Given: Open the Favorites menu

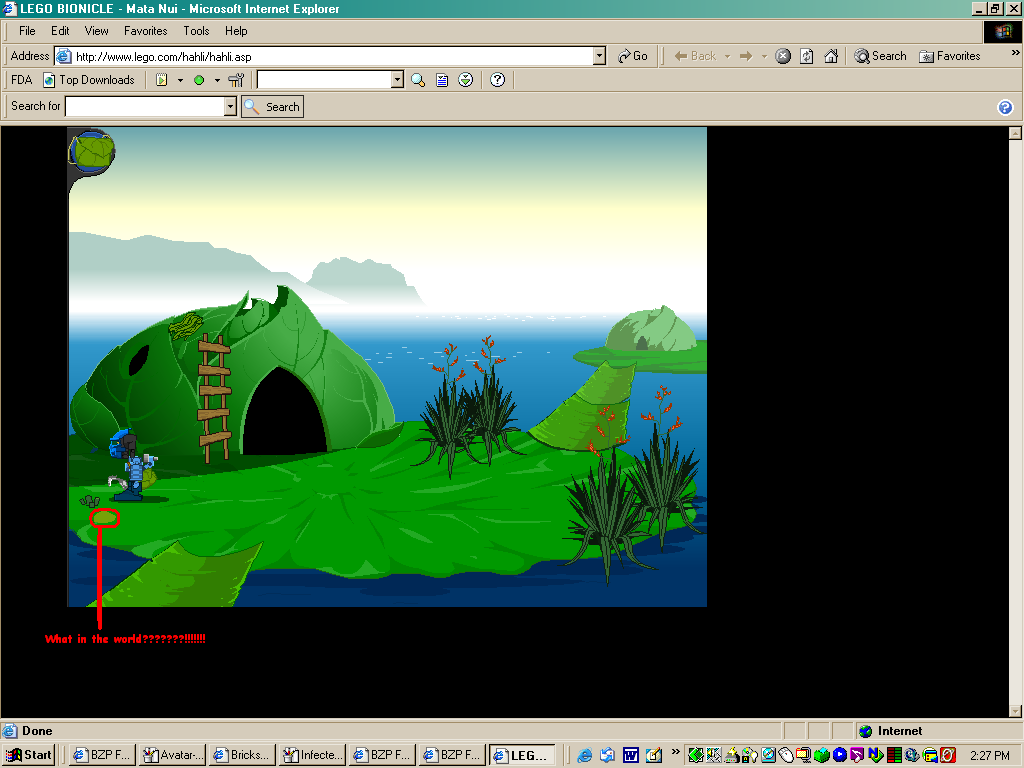Looking at the screenshot, I should coord(145,31).
